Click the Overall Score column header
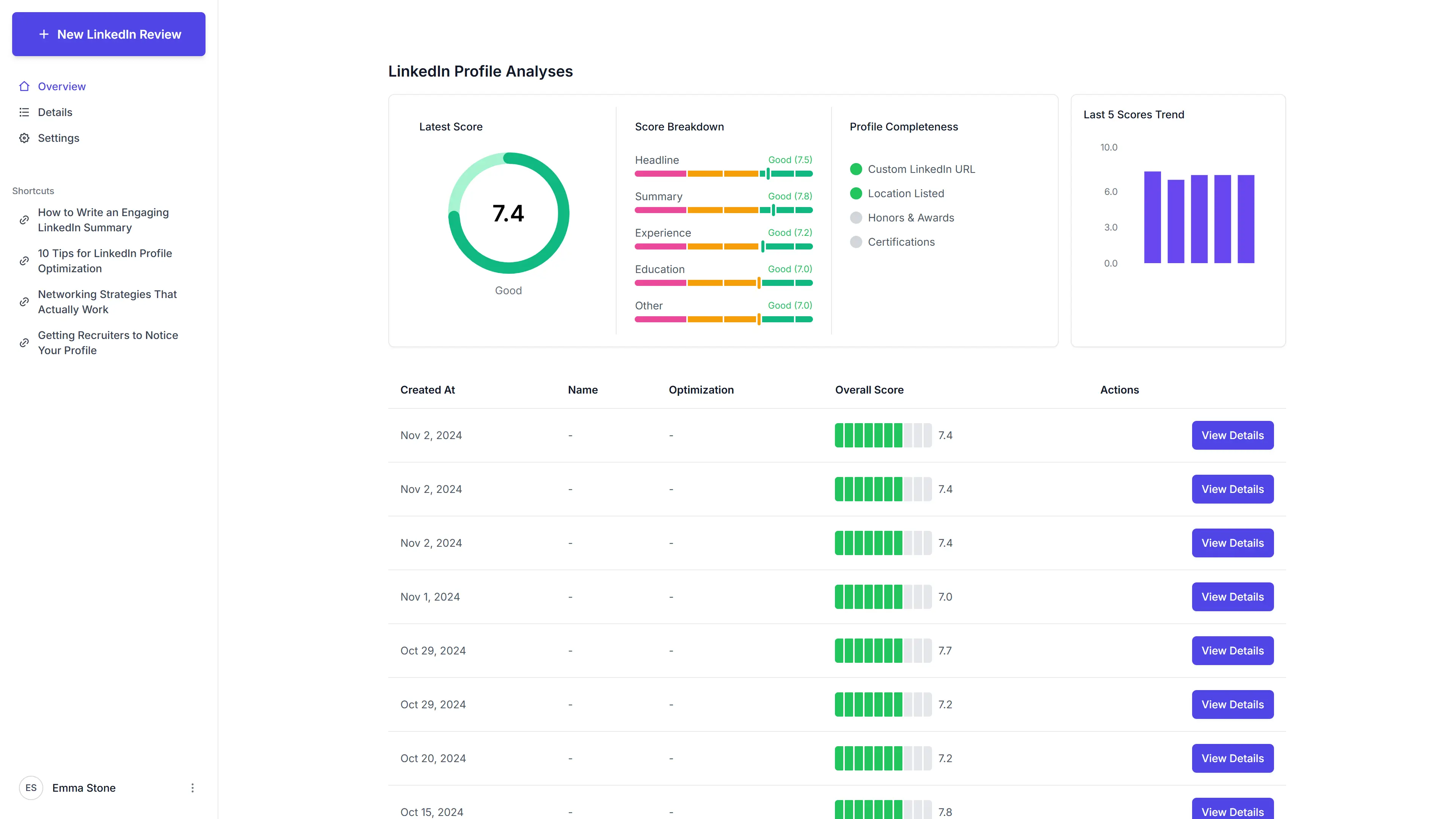 pos(869,390)
